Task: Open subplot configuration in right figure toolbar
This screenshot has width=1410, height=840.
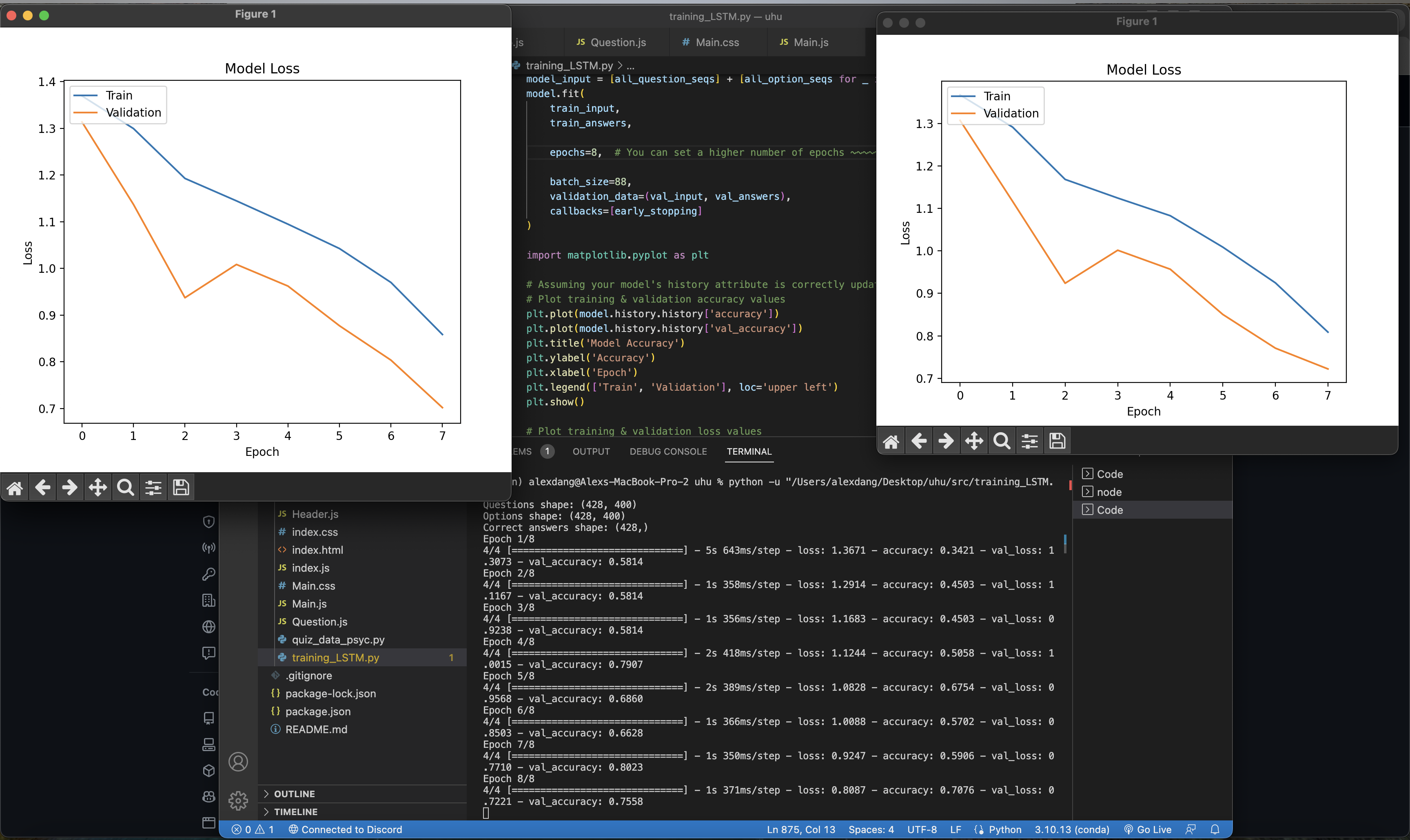Action: (1029, 441)
